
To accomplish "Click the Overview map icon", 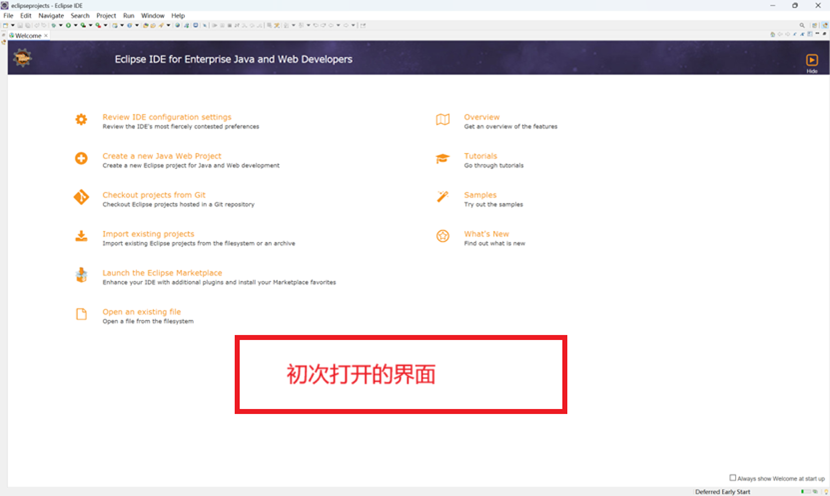I will click(443, 120).
